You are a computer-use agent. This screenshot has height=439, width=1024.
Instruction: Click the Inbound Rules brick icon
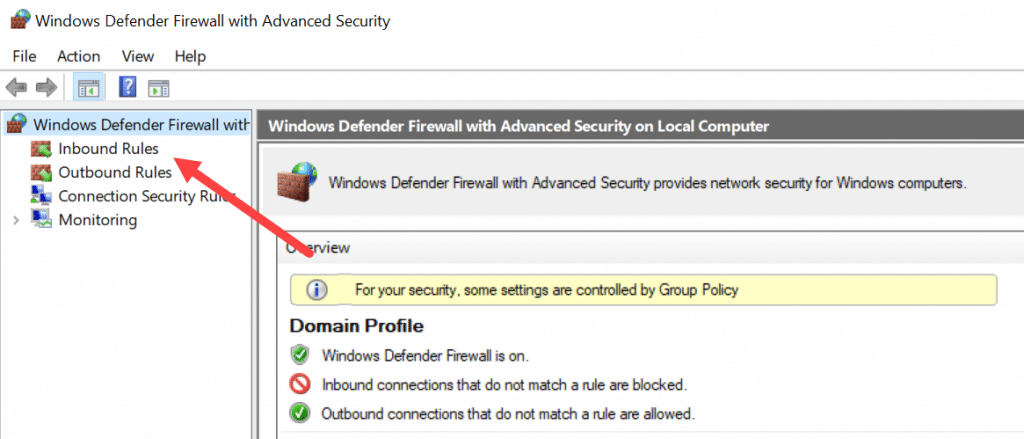[41, 150]
